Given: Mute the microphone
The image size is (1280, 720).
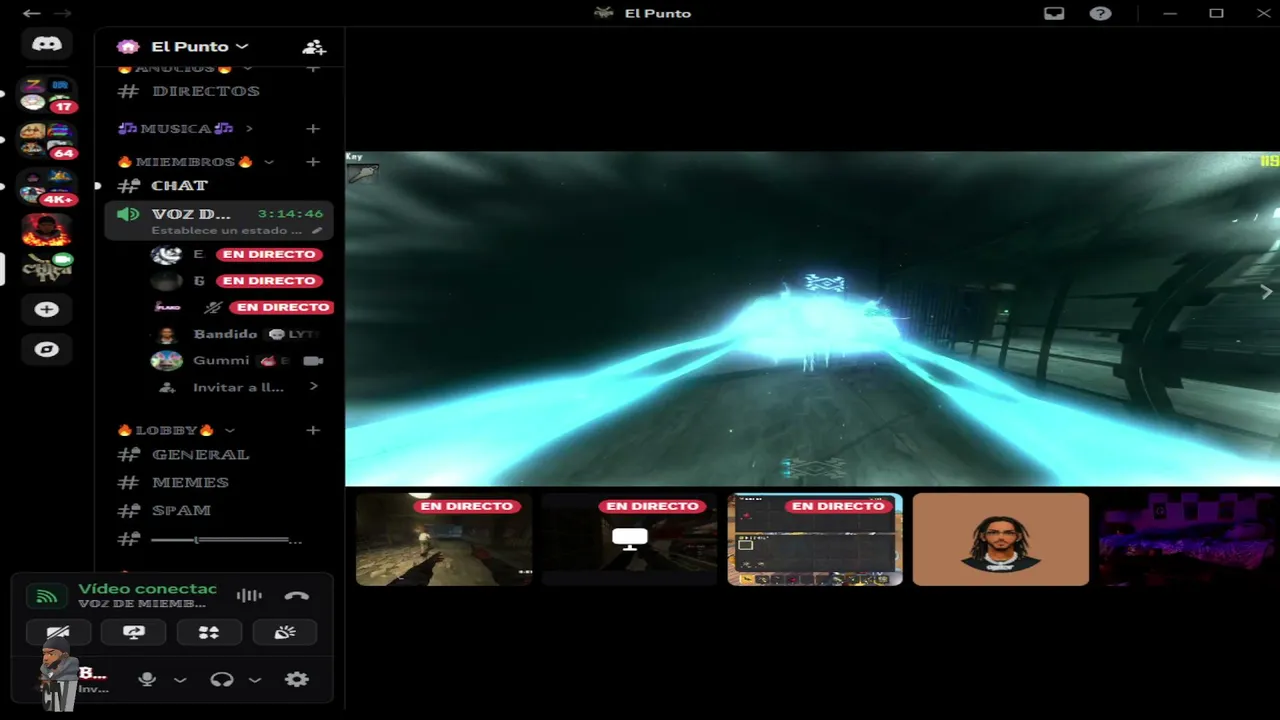Looking at the screenshot, I should (147, 679).
